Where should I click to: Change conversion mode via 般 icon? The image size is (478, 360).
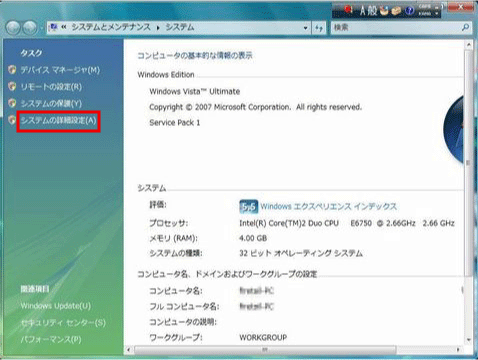(x=372, y=11)
